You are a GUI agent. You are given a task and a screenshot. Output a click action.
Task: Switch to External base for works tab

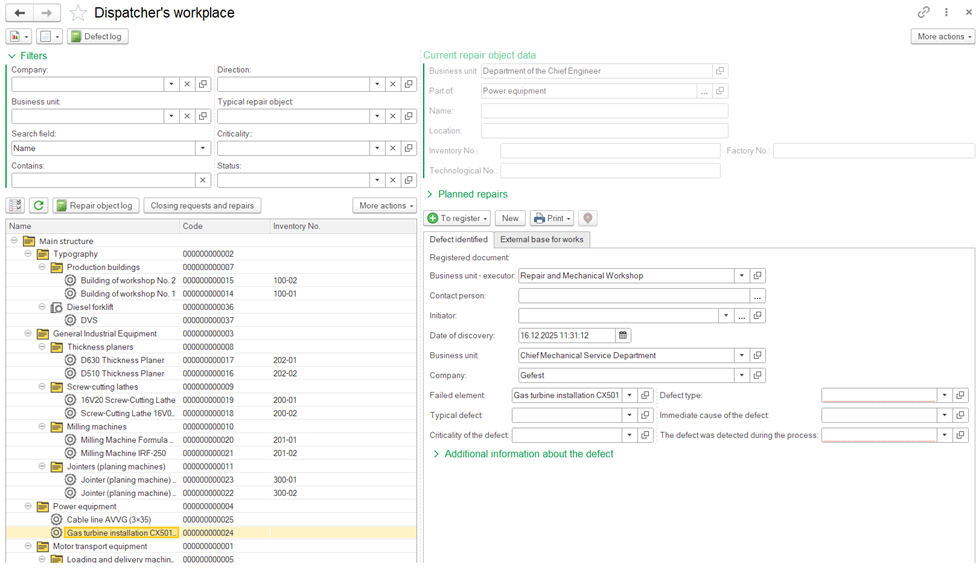pyautogui.click(x=542, y=240)
